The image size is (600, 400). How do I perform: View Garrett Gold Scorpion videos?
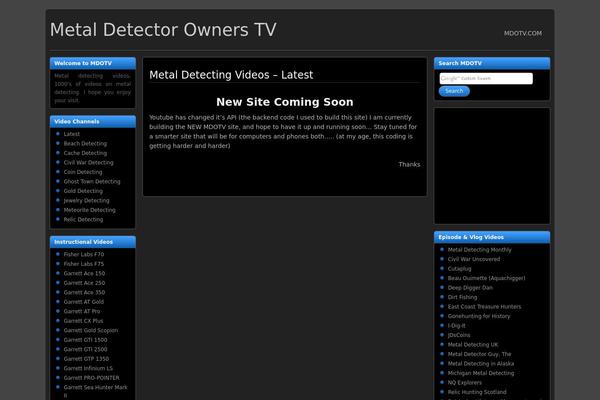[91, 331]
